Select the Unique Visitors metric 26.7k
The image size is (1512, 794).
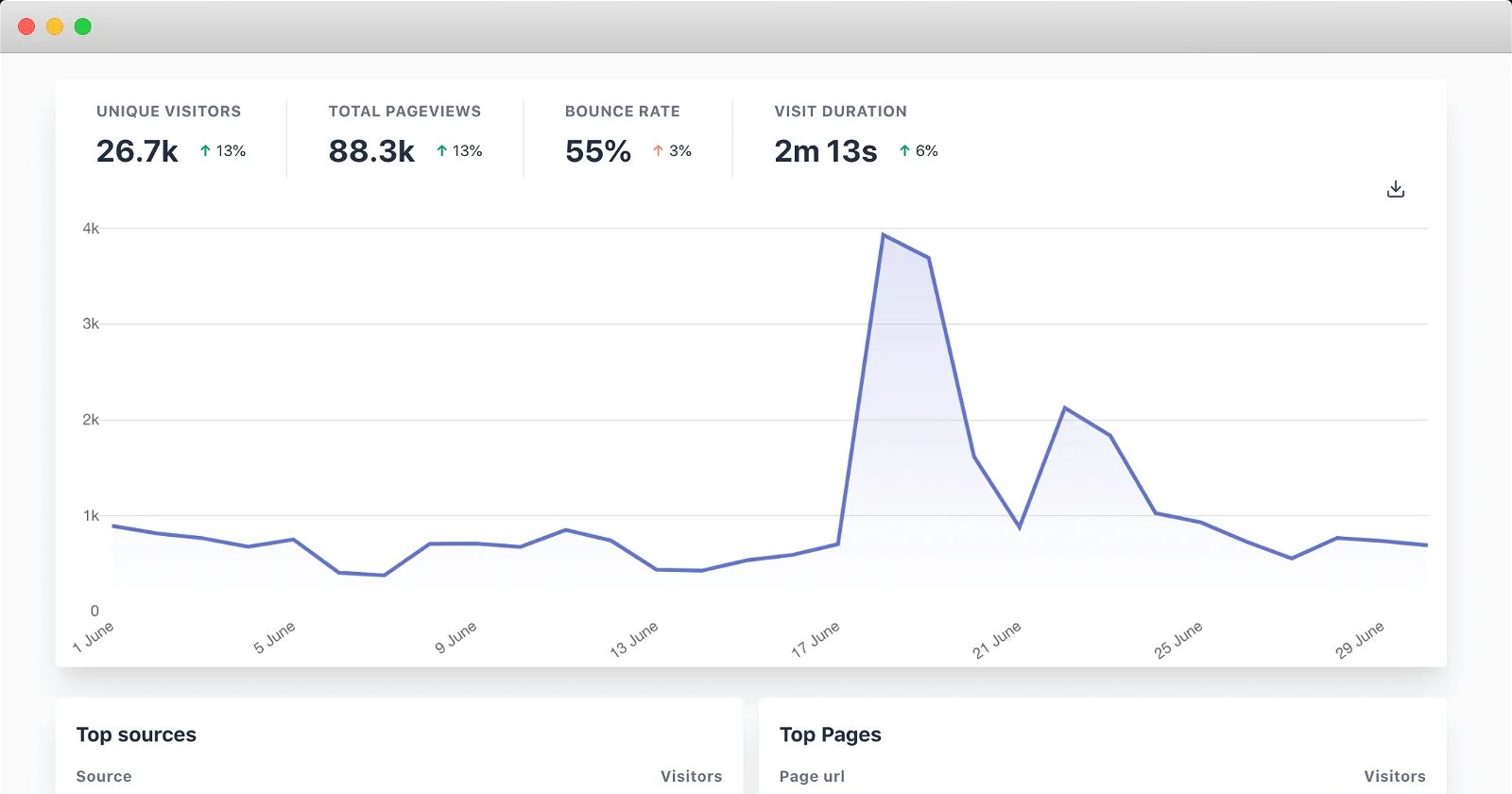pos(137,151)
